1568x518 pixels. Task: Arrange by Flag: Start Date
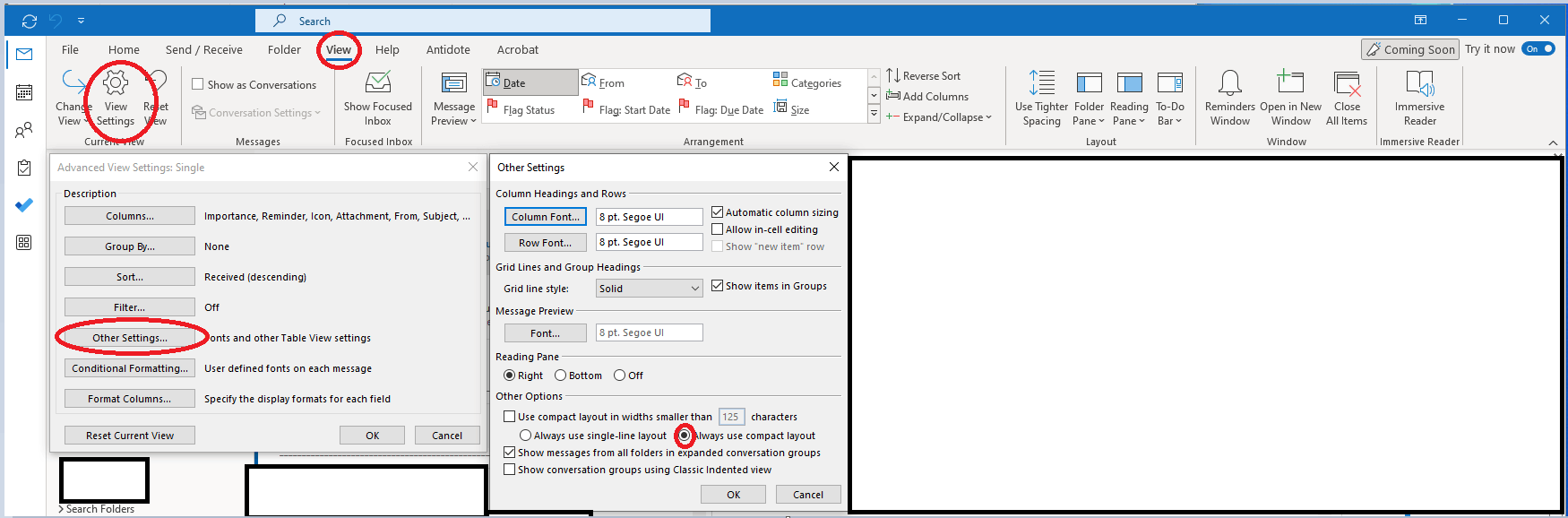[x=626, y=109]
